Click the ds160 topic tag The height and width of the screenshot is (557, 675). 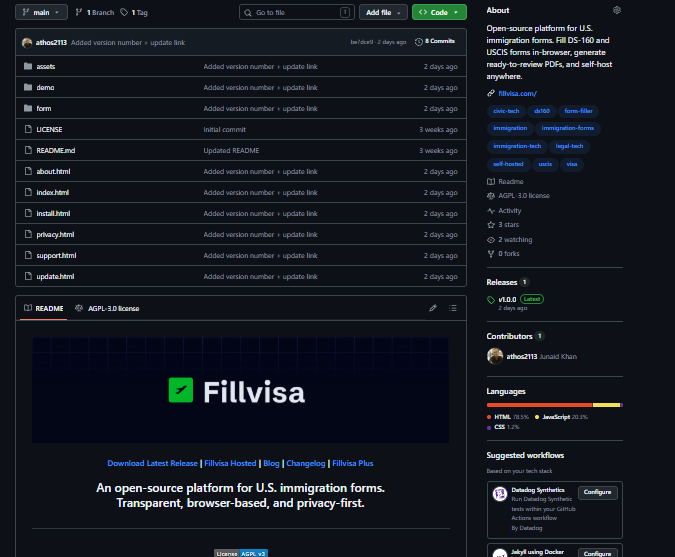tap(542, 111)
